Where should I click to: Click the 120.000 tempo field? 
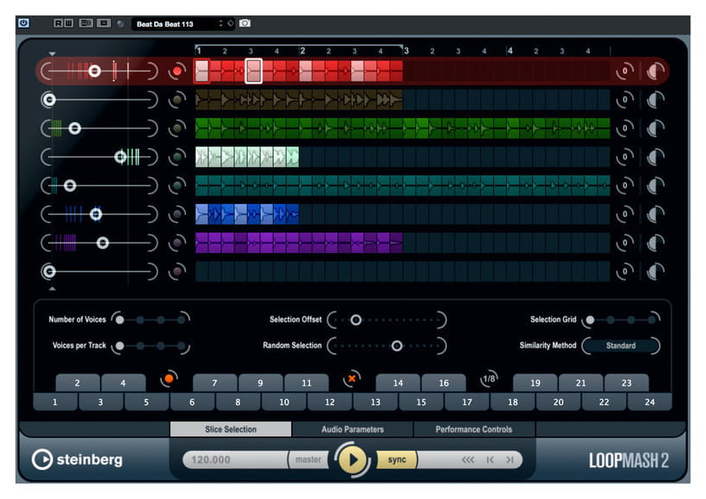235,460
